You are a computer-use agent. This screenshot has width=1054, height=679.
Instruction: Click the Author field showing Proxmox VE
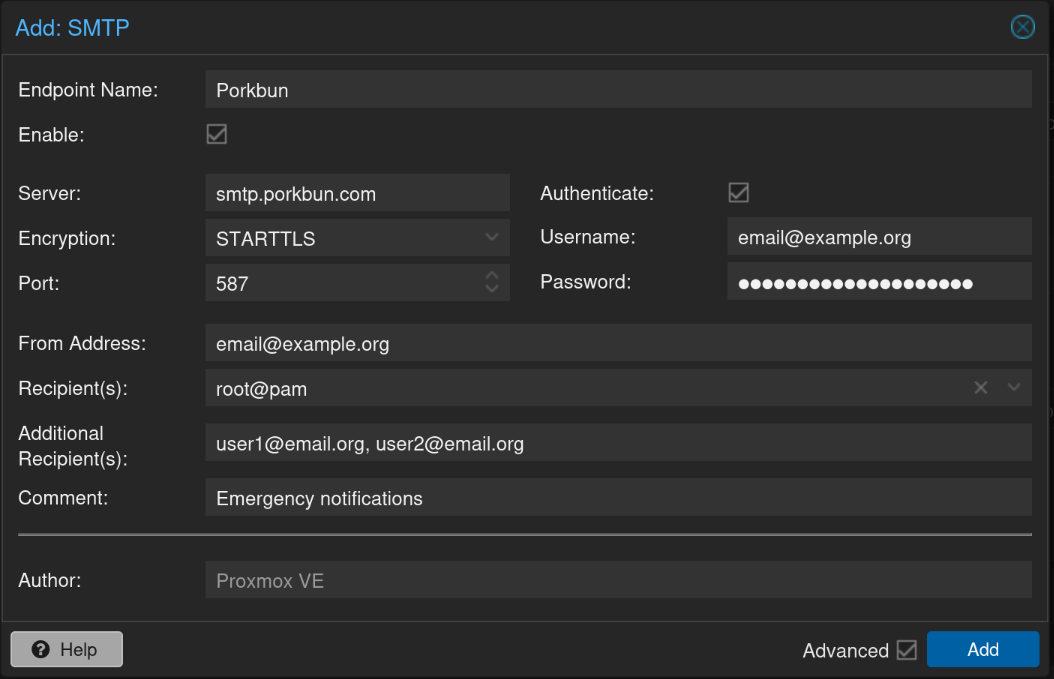(618, 580)
